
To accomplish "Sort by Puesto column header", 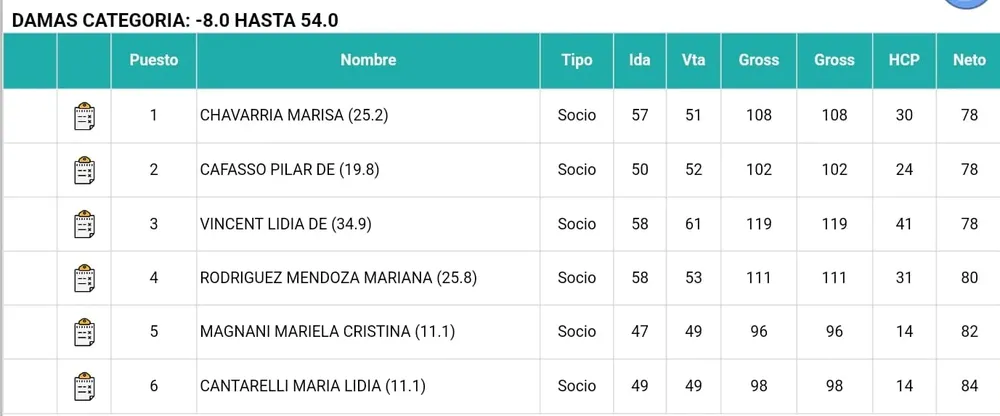I will tap(154, 60).
